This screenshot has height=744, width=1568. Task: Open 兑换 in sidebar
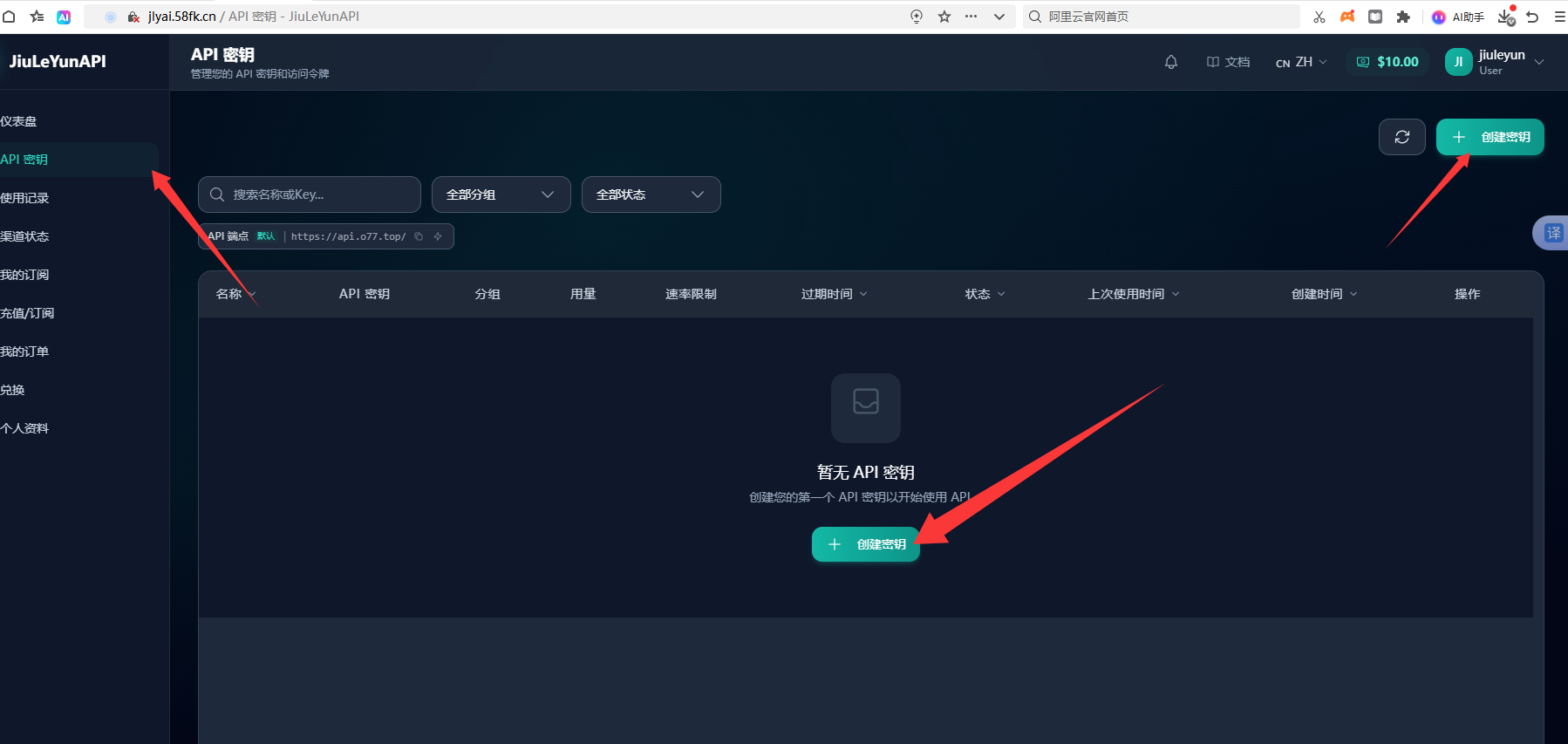[78, 390]
